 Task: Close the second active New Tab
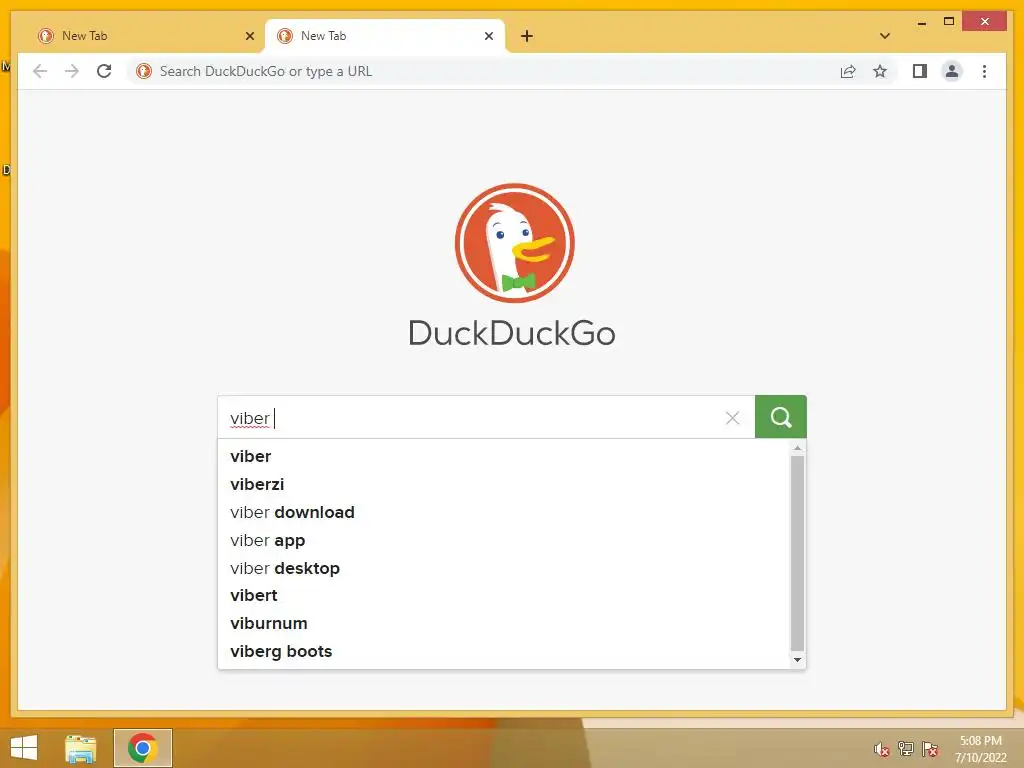click(x=488, y=36)
